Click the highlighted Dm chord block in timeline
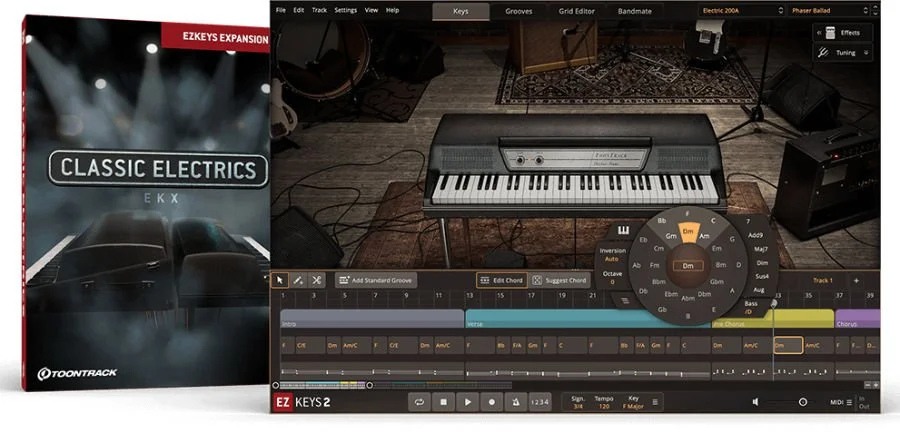Viewport: 900px width, 443px height. (x=788, y=345)
